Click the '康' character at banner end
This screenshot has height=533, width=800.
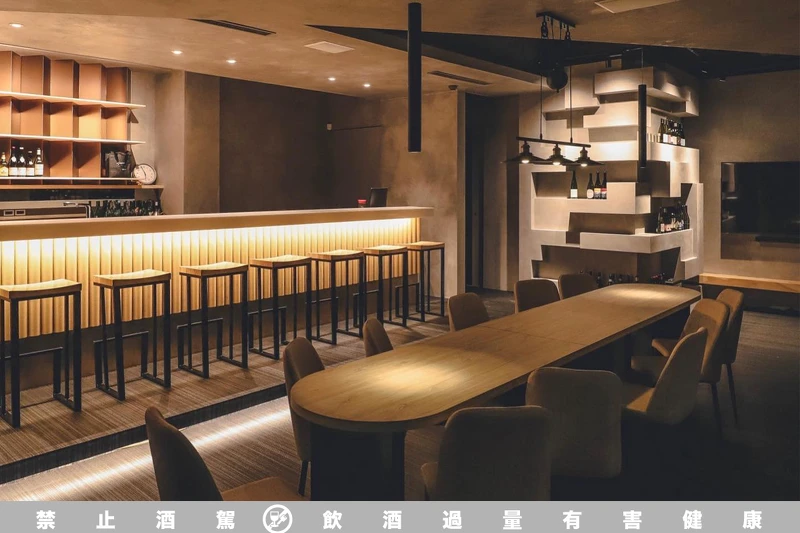click(752, 519)
